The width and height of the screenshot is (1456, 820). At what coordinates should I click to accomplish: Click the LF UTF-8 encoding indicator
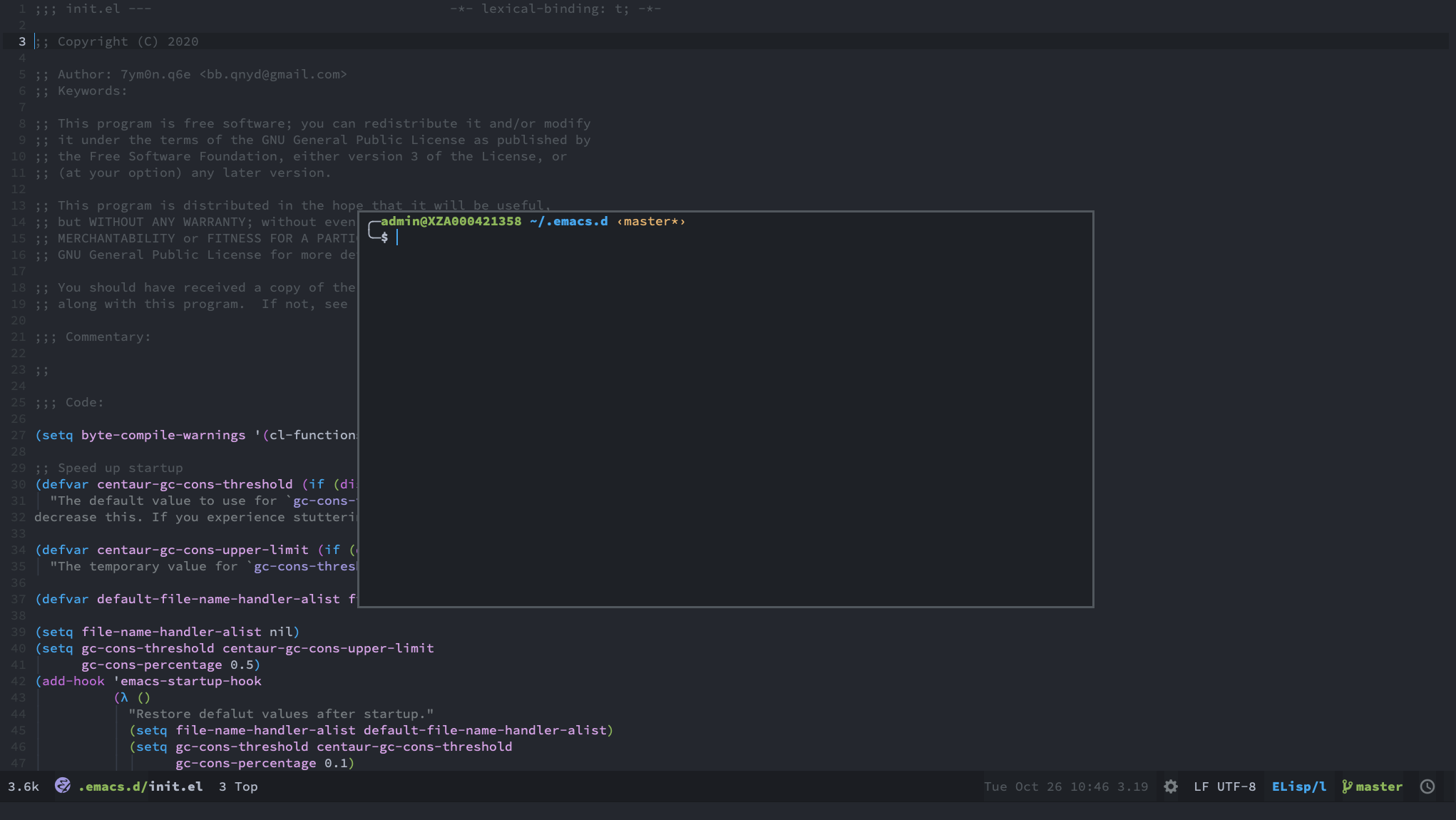pyautogui.click(x=1225, y=786)
